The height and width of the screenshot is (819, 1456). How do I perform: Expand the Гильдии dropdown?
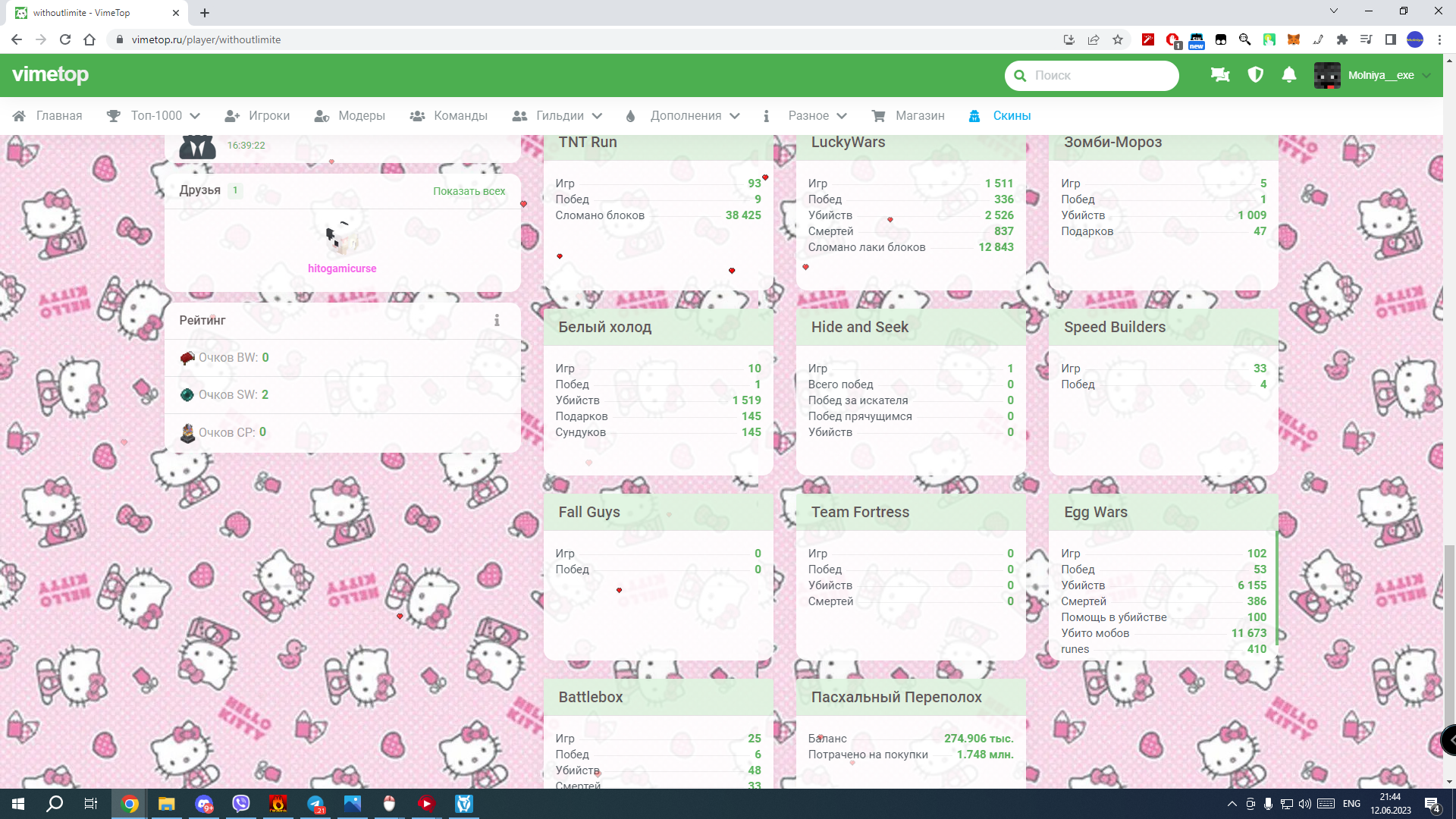(557, 116)
